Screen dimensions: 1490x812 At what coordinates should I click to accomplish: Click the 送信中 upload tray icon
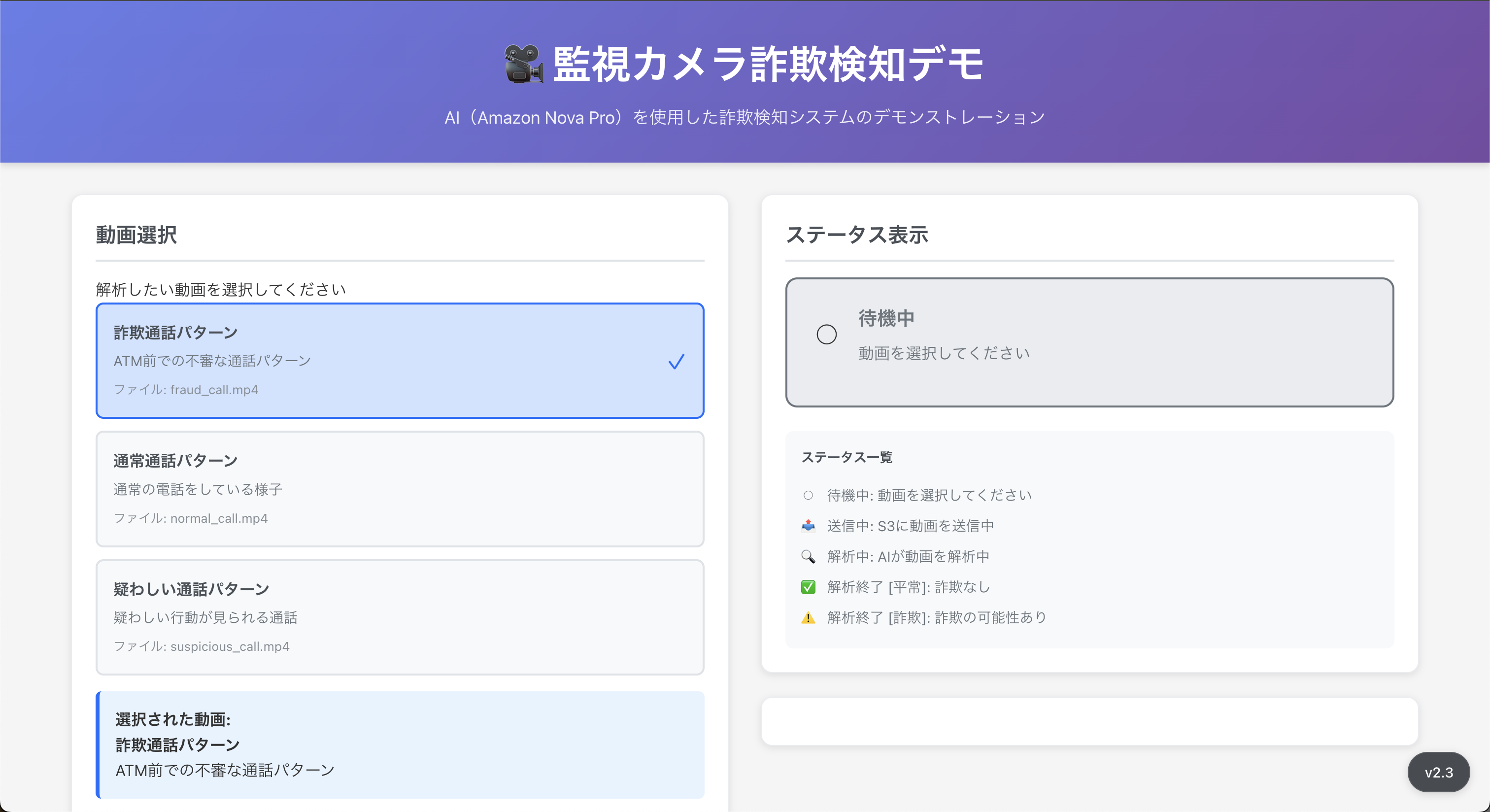(808, 526)
